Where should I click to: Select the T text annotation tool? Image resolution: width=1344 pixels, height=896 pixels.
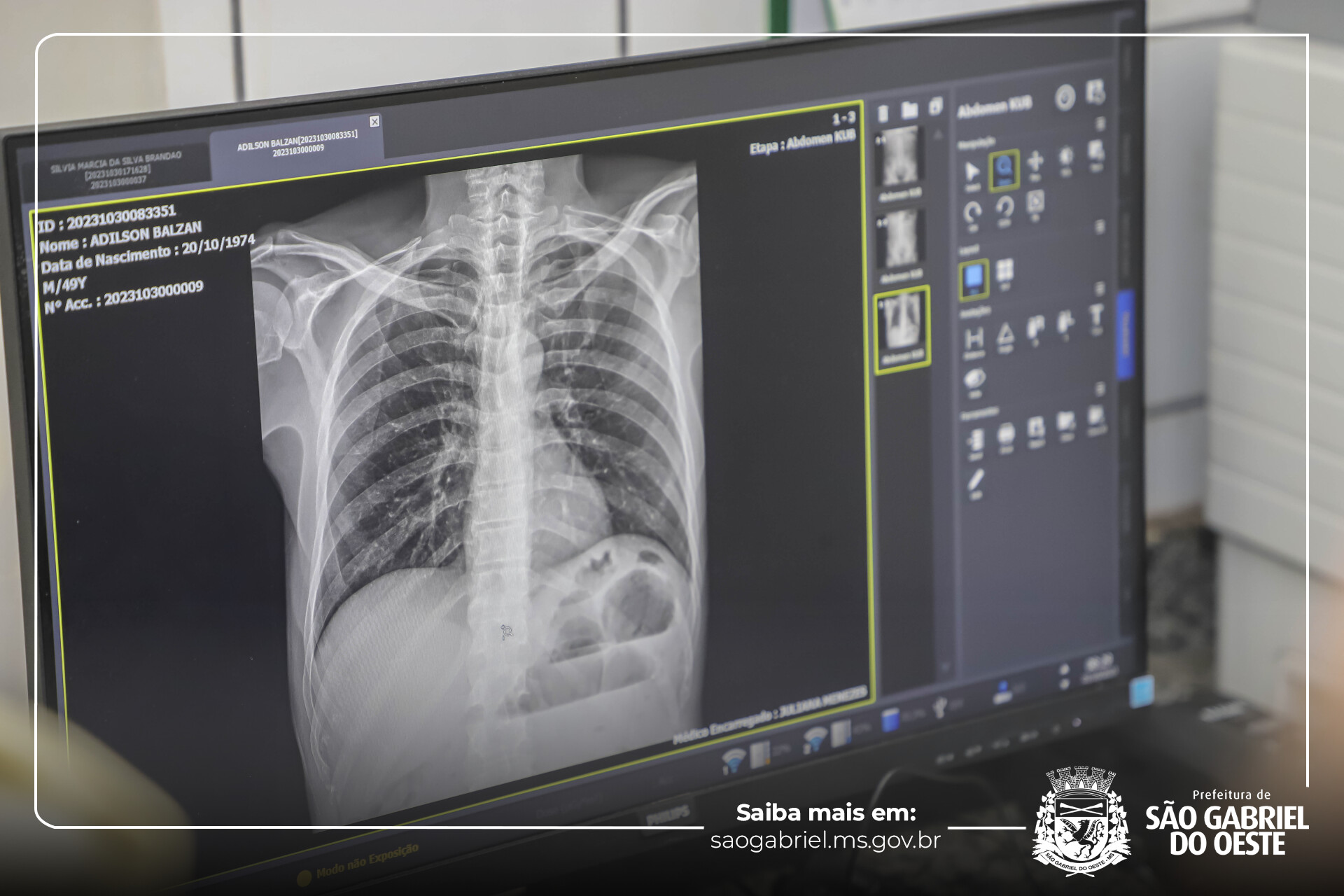coord(1096,319)
